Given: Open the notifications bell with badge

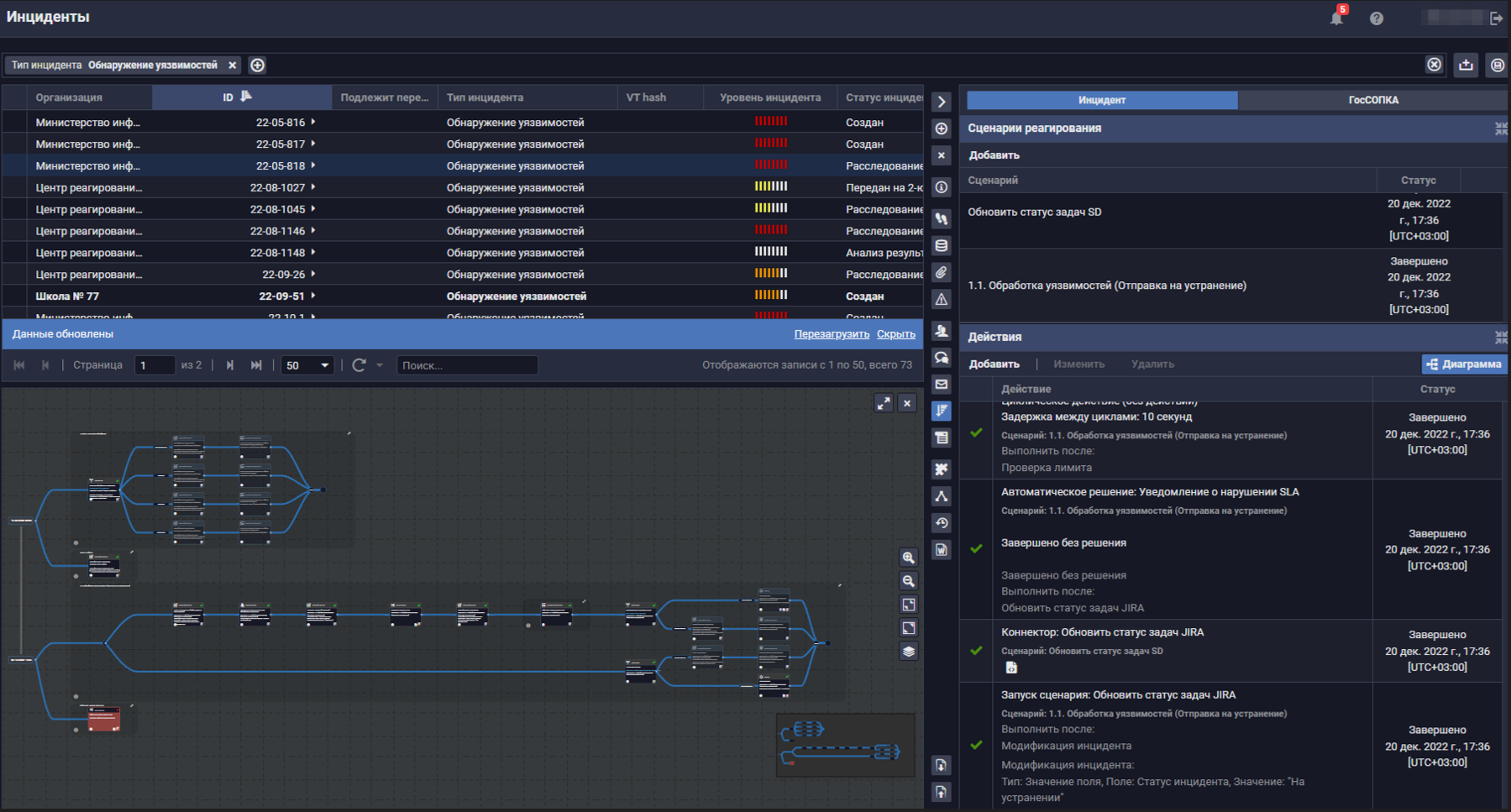Looking at the screenshot, I should pyautogui.click(x=1336, y=18).
